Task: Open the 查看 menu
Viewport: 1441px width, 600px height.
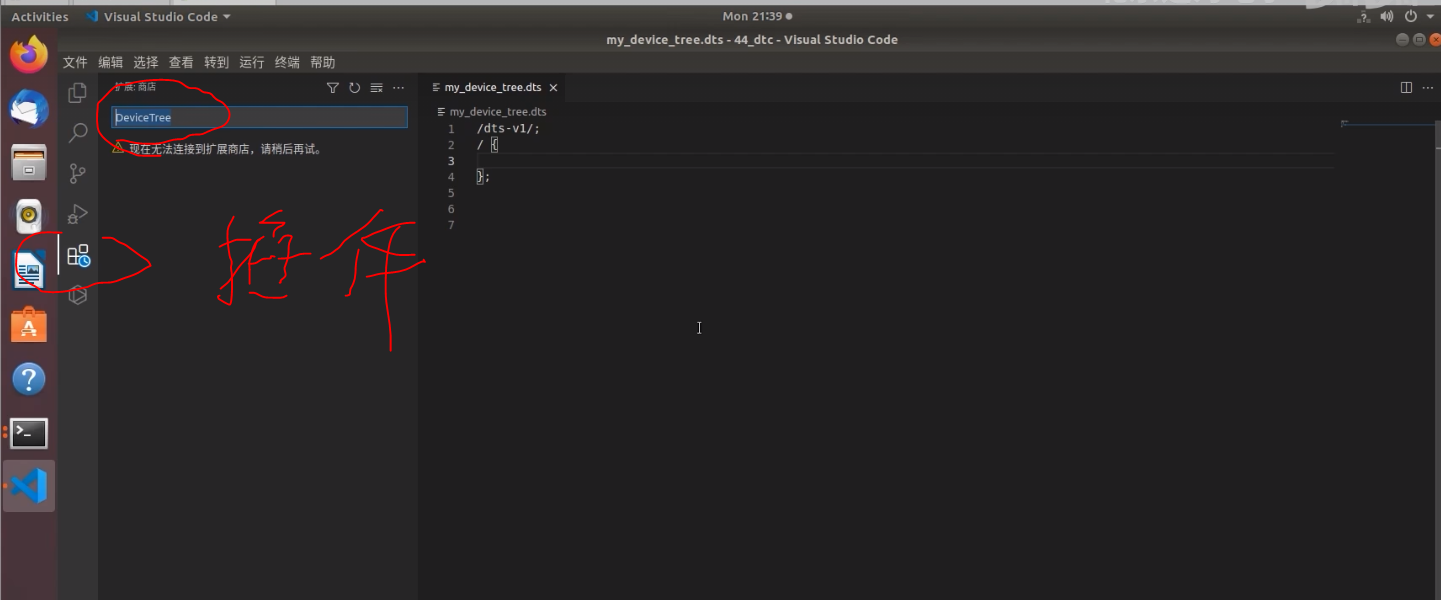Action: click(x=181, y=62)
